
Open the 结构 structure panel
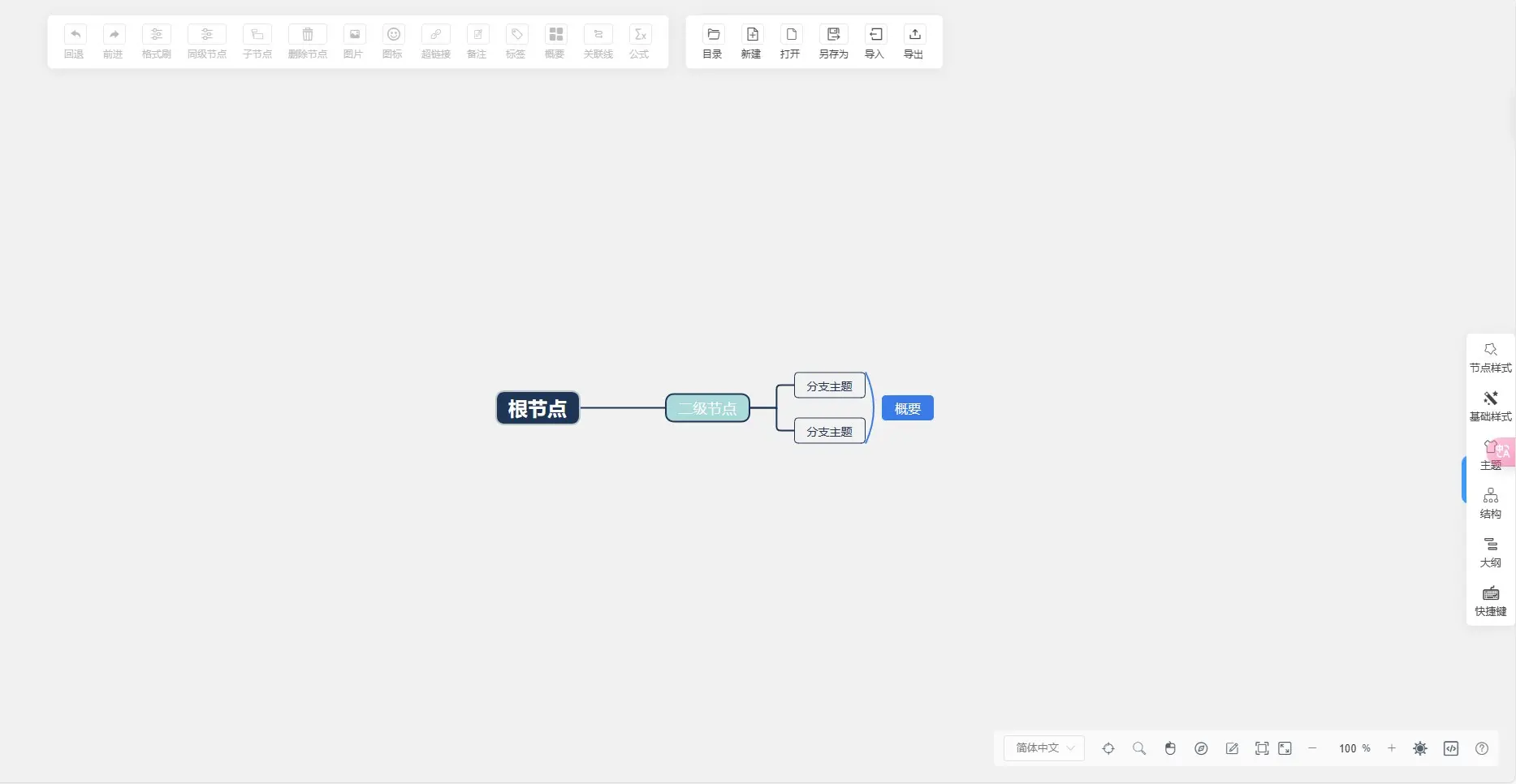(x=1490, y=503)
